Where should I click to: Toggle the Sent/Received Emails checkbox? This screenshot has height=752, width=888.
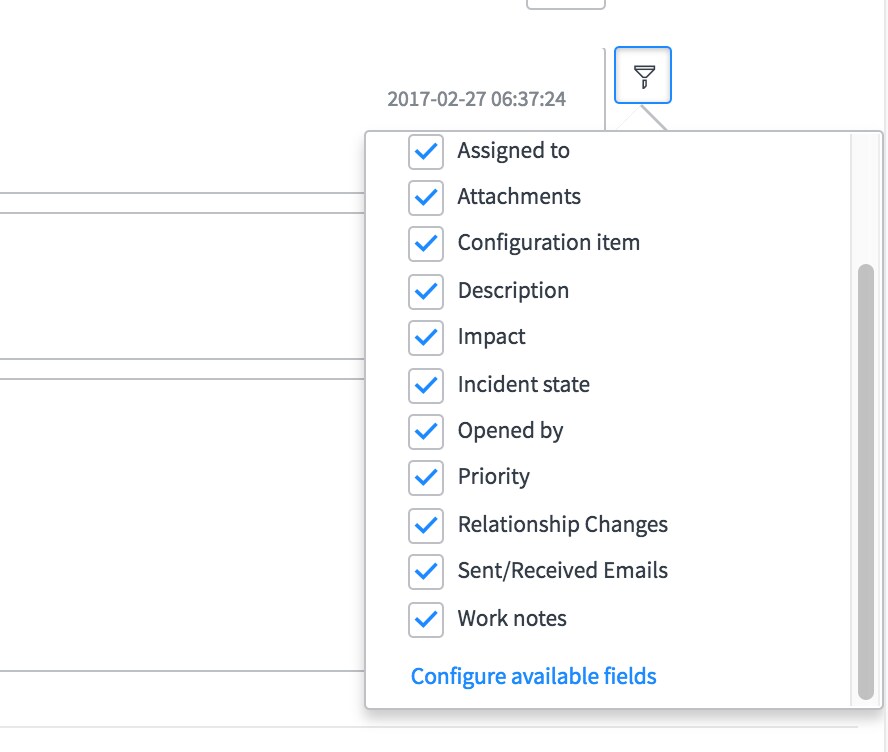[426, 572]
